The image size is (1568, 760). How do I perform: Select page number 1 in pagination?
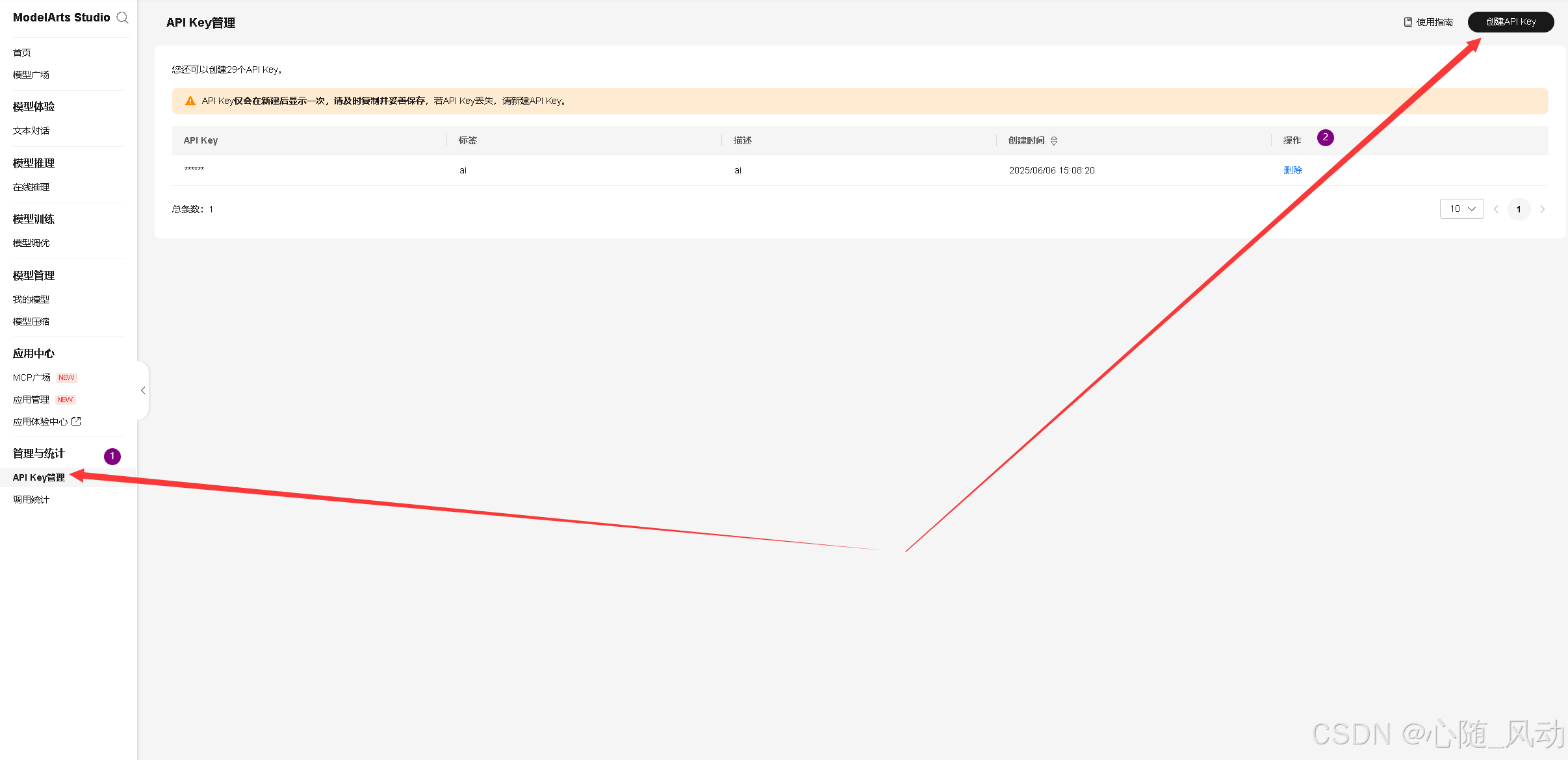point(1519,209)
